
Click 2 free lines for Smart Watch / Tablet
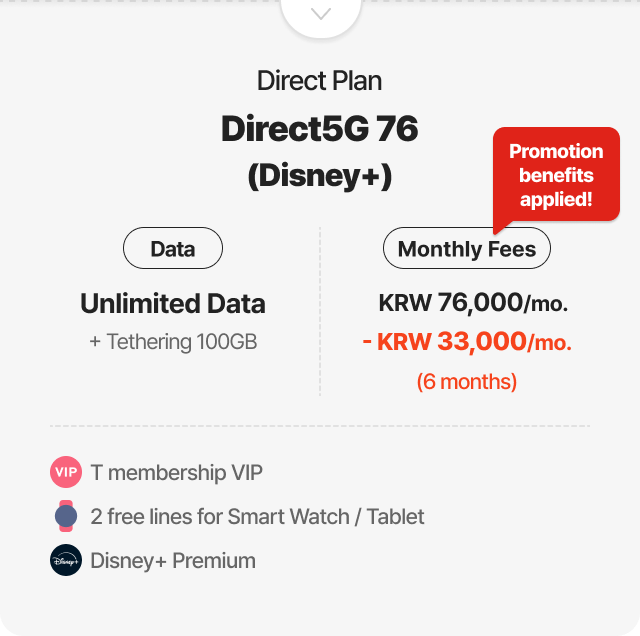[257, 516]
